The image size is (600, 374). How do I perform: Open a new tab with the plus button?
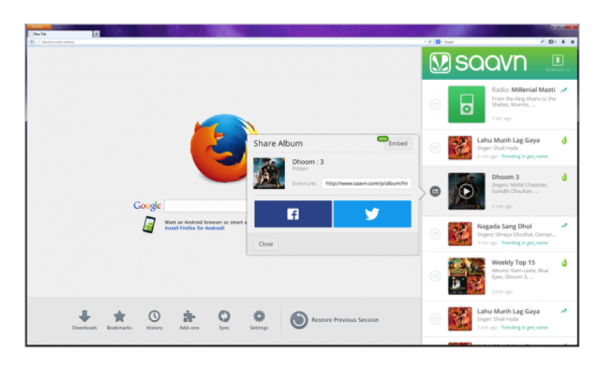pos(96,34)
